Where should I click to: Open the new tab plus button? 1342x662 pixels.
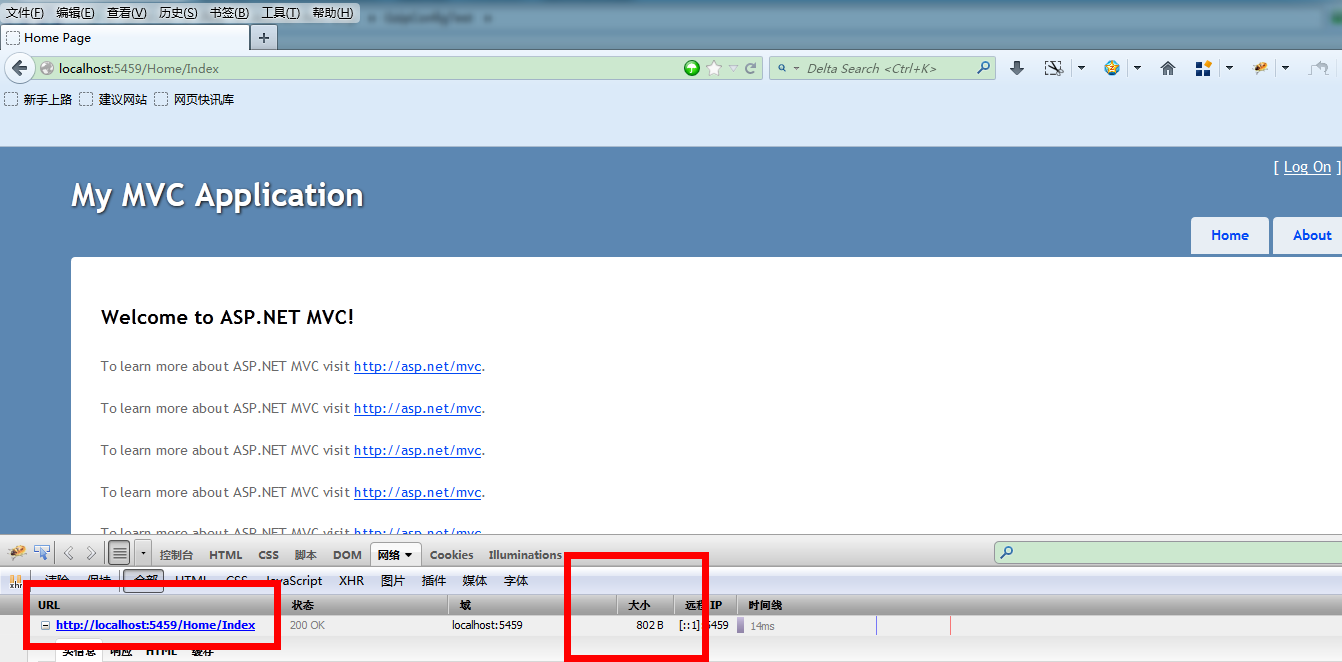point(264,38)
